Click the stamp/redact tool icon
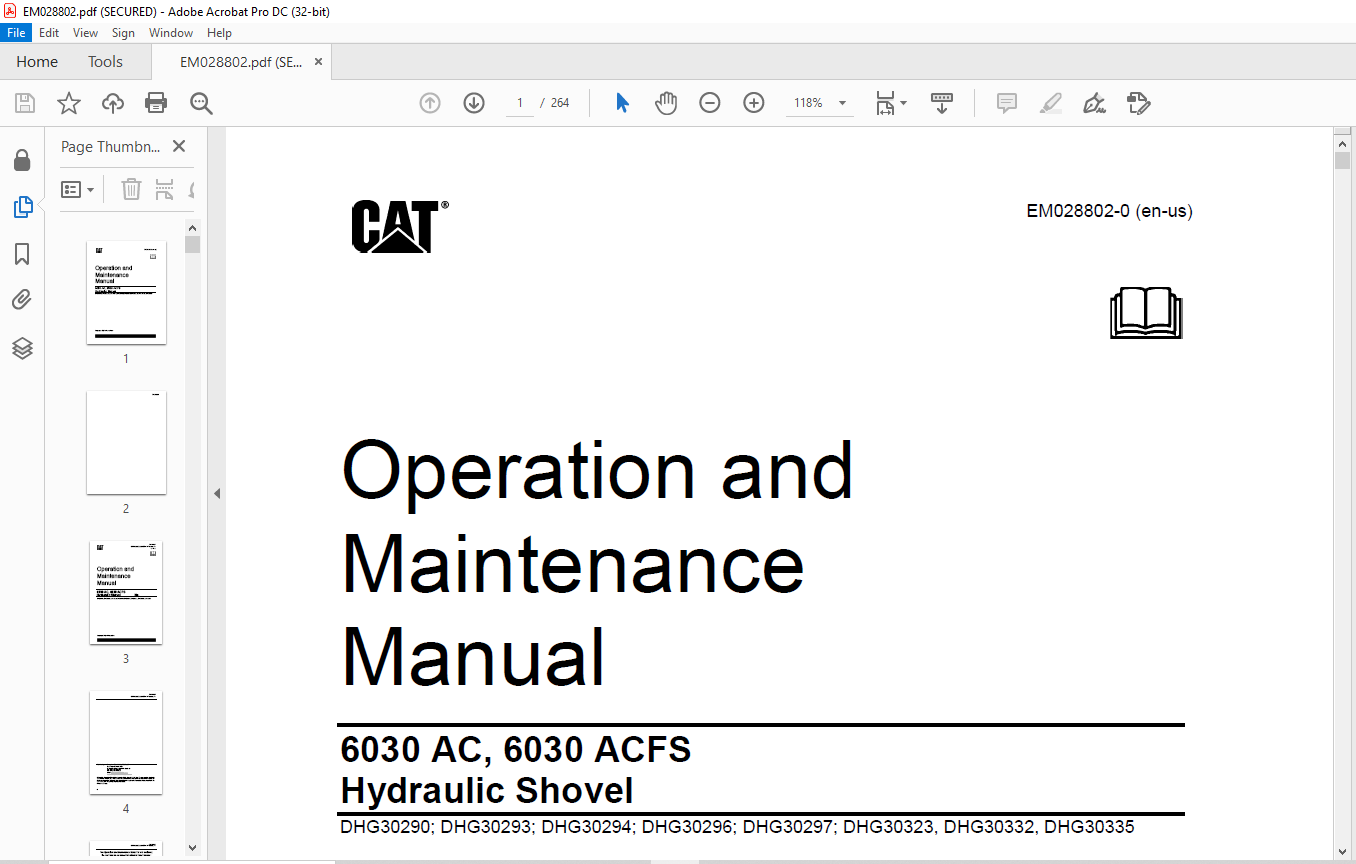1356x864 pixels. point(1138,103)
